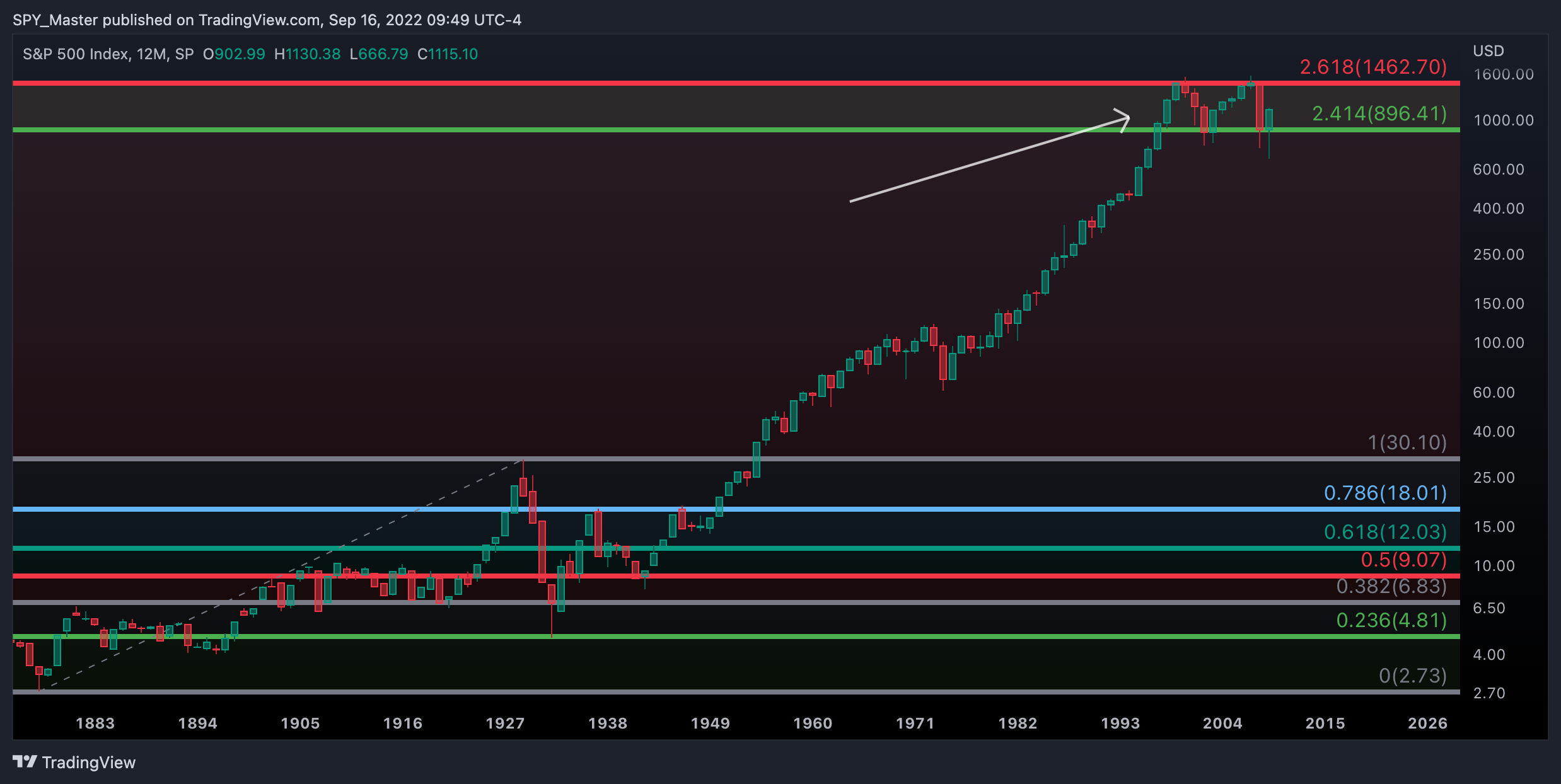Select the 0.618(12.03) Fibonacci label

pos(1386,532)
